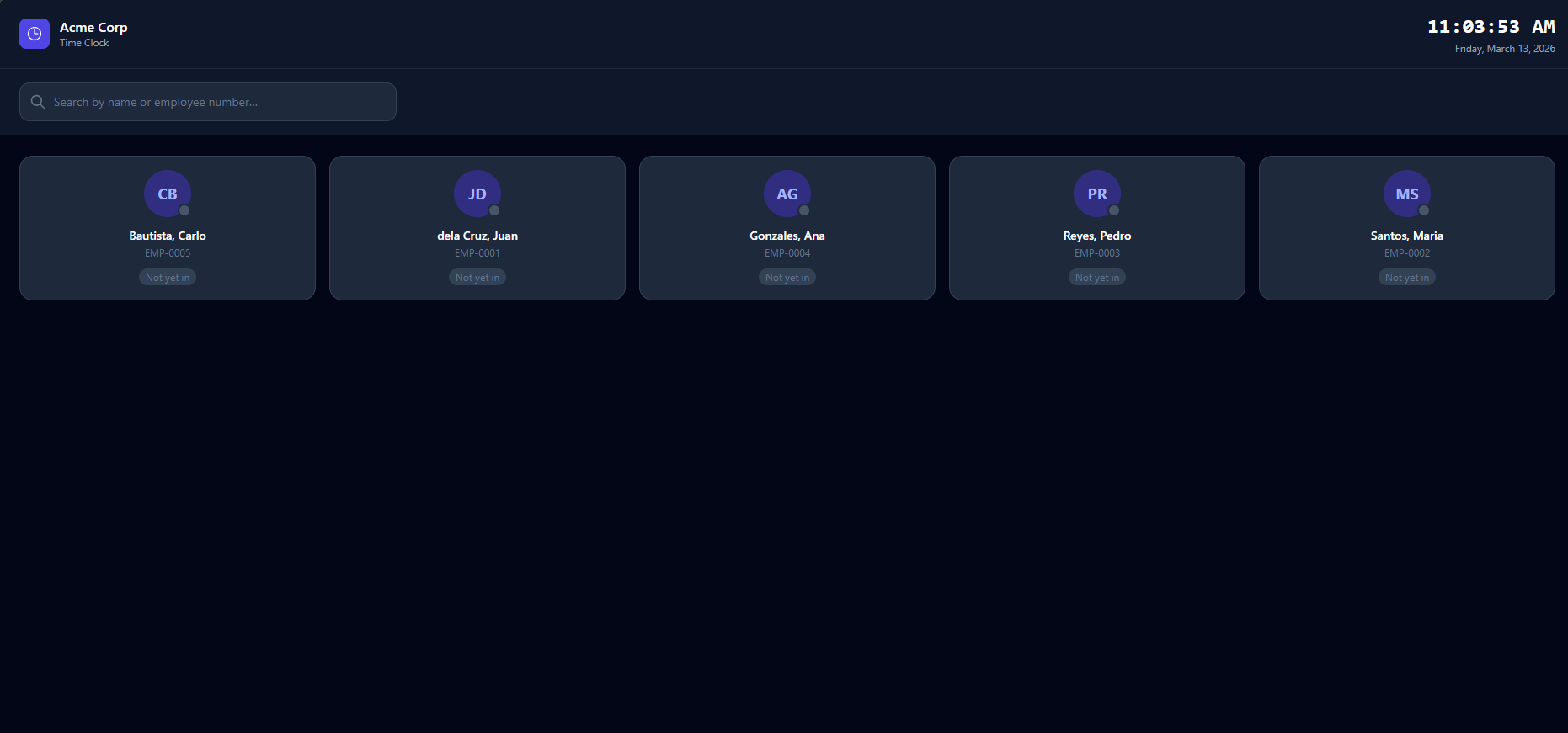
Task: Click the "Not yet in" badge for Gonzales, Ana
Action: point(787,278)
